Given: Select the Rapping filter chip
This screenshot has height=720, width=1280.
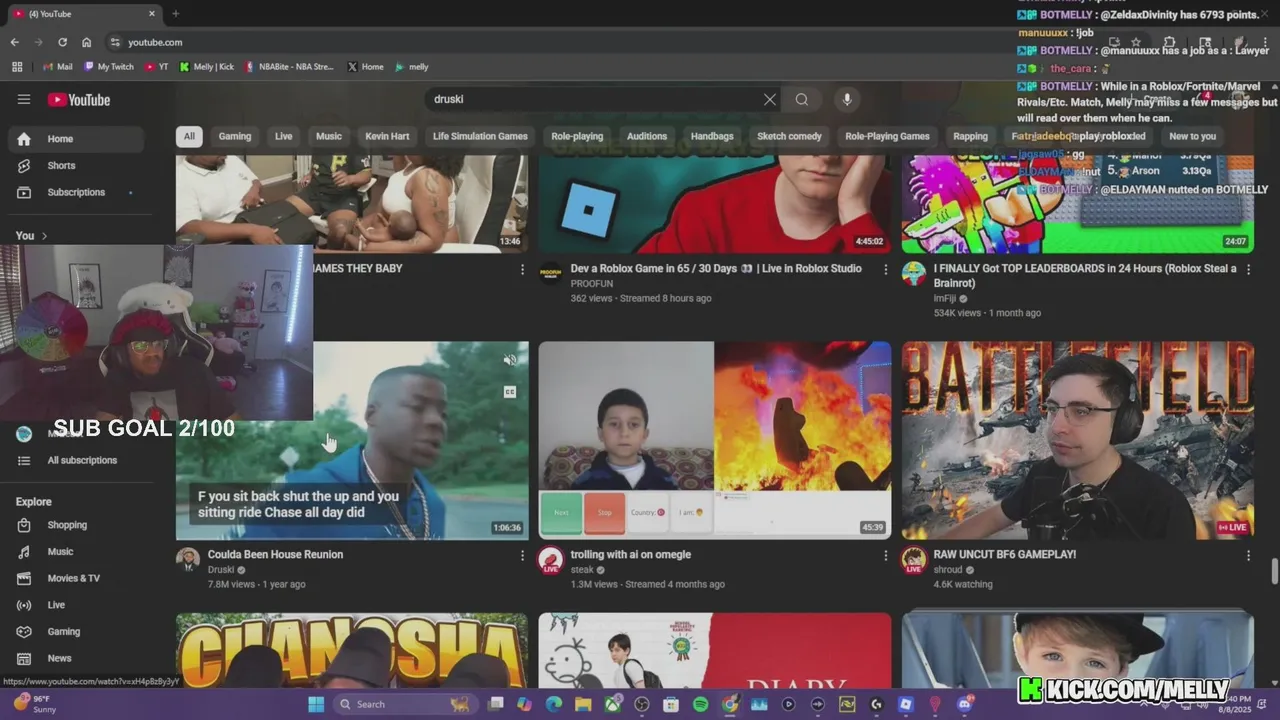Looking at the screenshot, I should [970, 136].
